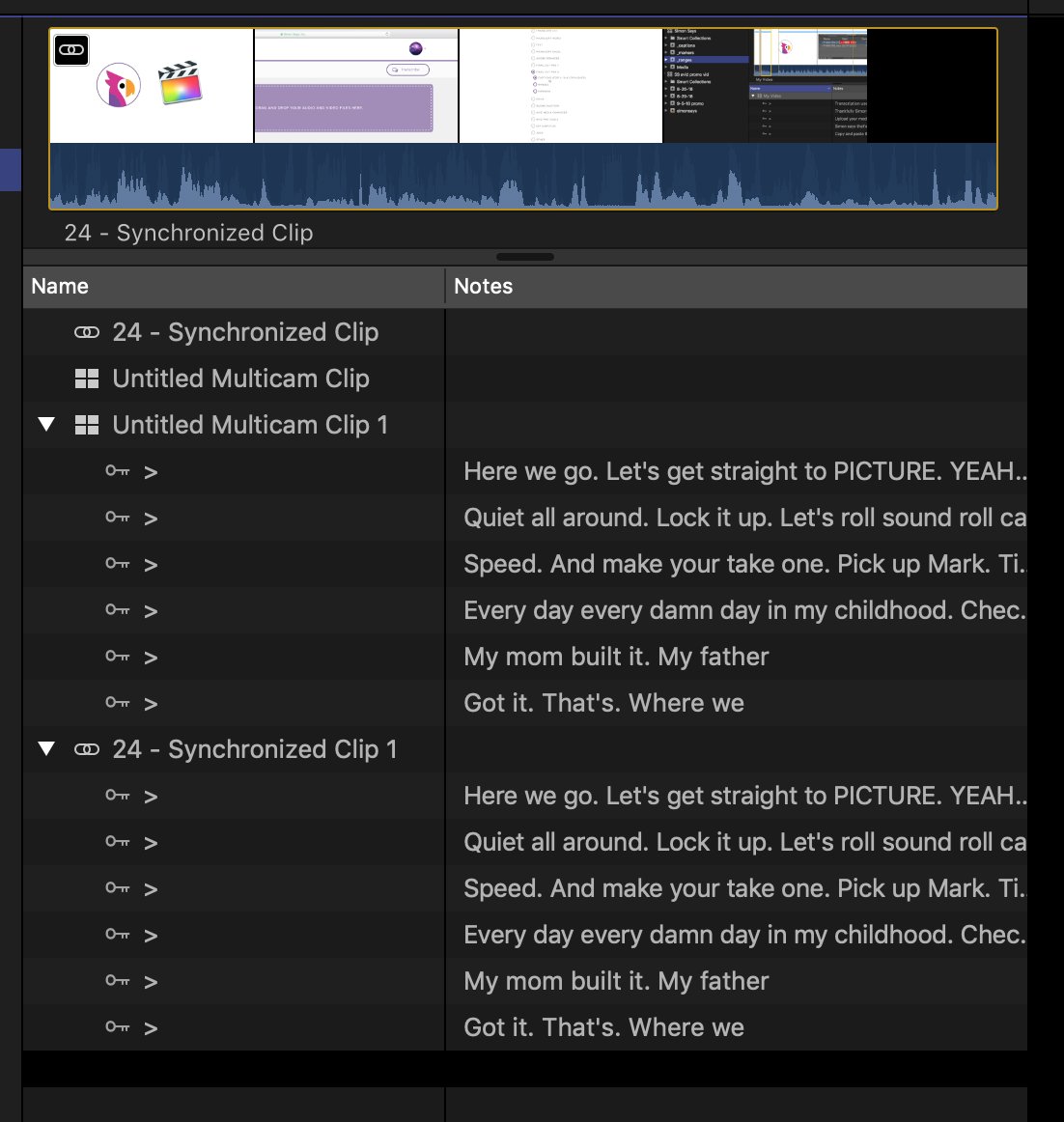Click Synchronized Clip 1 note "Every day every damn day"
The image size is (1064, 1122).
744,935
